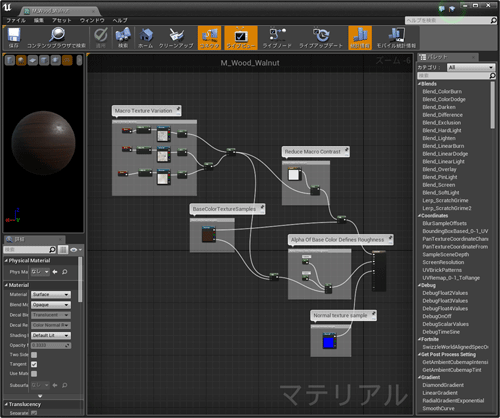Image resolution: width=500 pixels, height=418 pixels.
Task: Tick the Use Material Attributes checkbox
Action: [x=34, y=374]
